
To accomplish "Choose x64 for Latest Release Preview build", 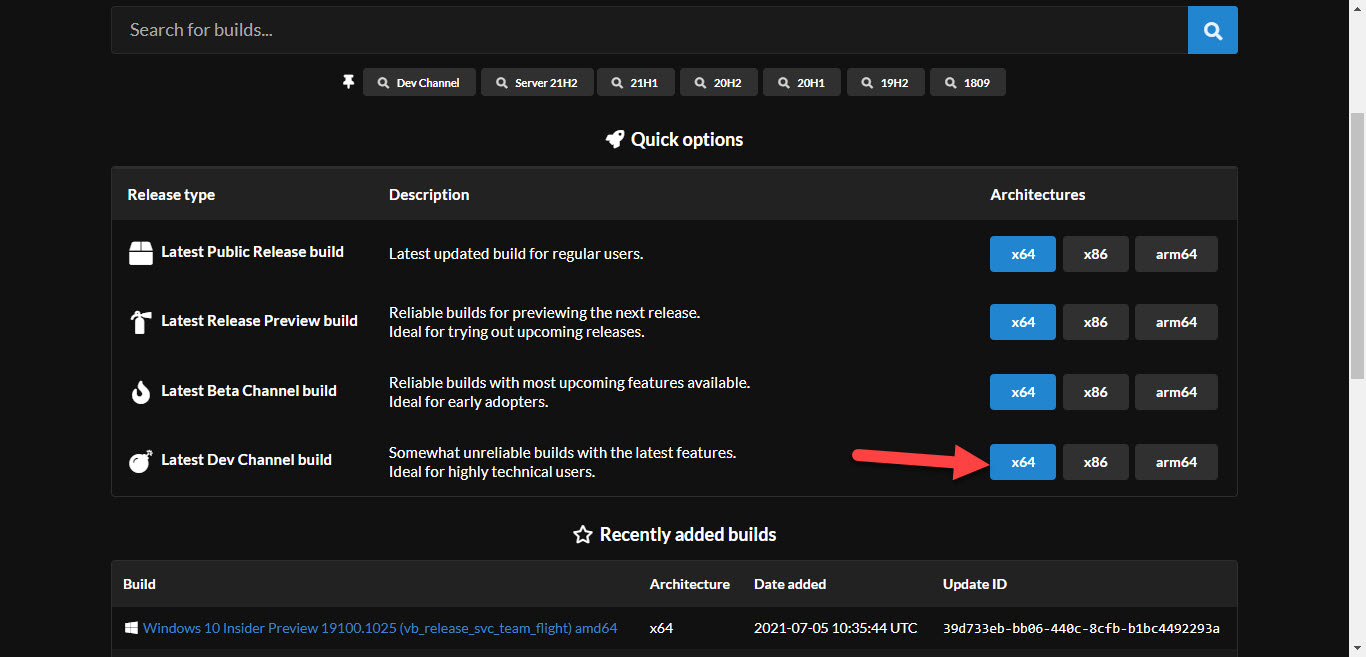I will [1022, 322].
